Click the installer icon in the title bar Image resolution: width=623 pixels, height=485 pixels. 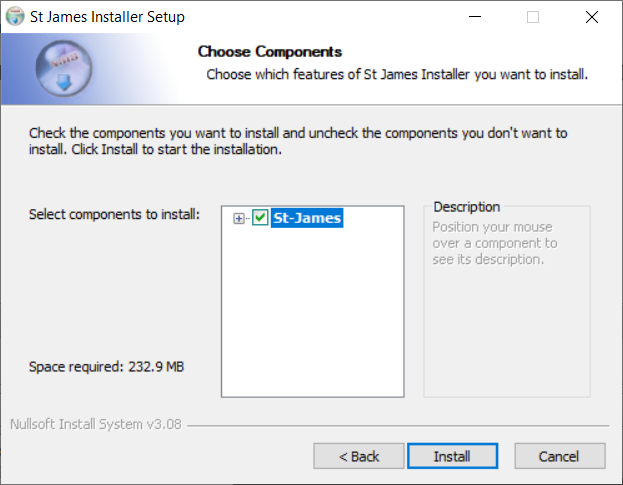[x=15, y=17]
